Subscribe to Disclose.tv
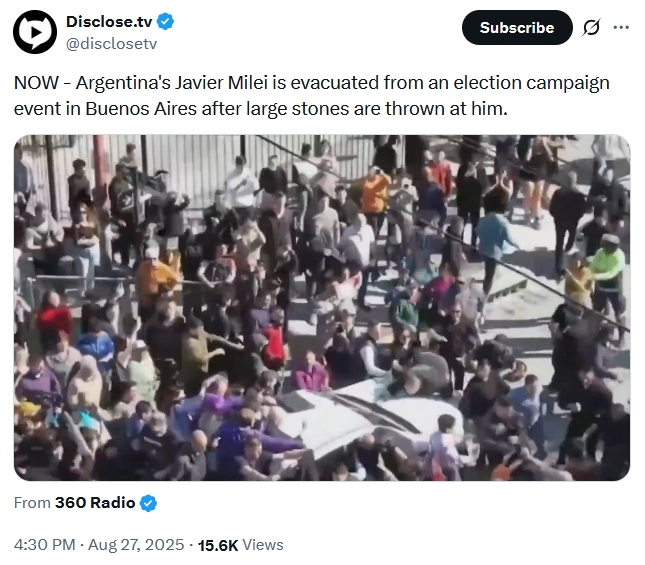Viewport: 645px width, 565px height. (x=517, y=28)
